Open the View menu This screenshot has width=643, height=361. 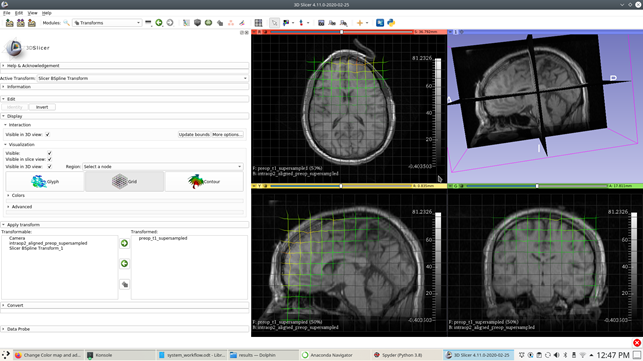pos(32,13)
